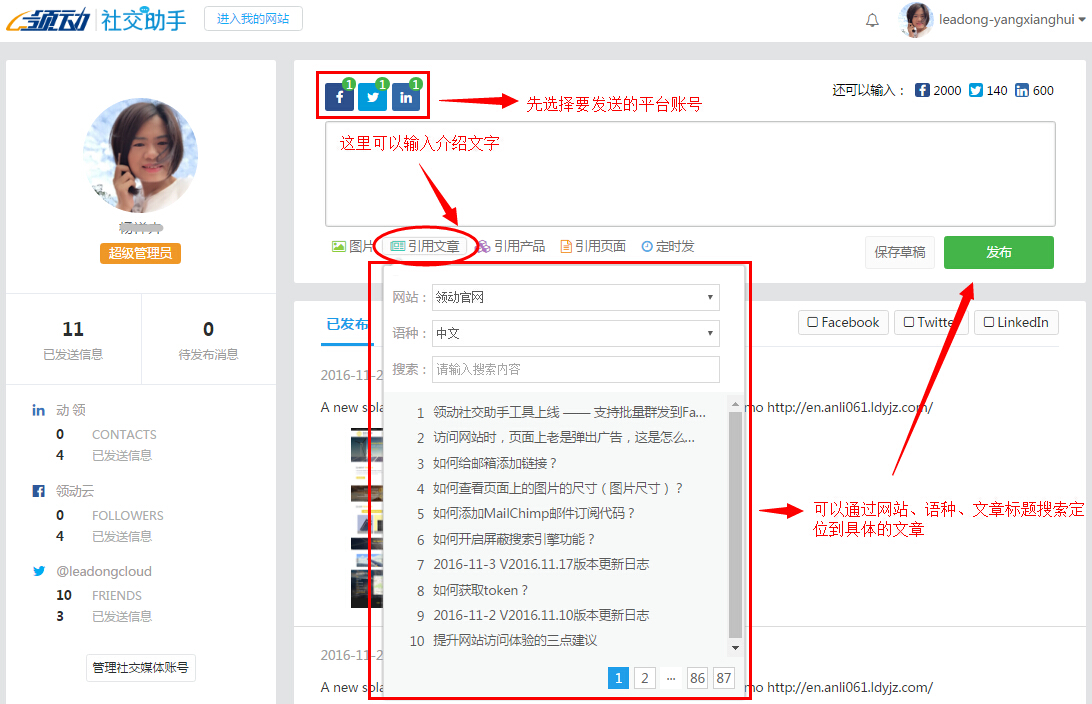Click the 保存草稿 save draft button
Viewport: 1092px width, 704px height.
(x=900, y=252)
